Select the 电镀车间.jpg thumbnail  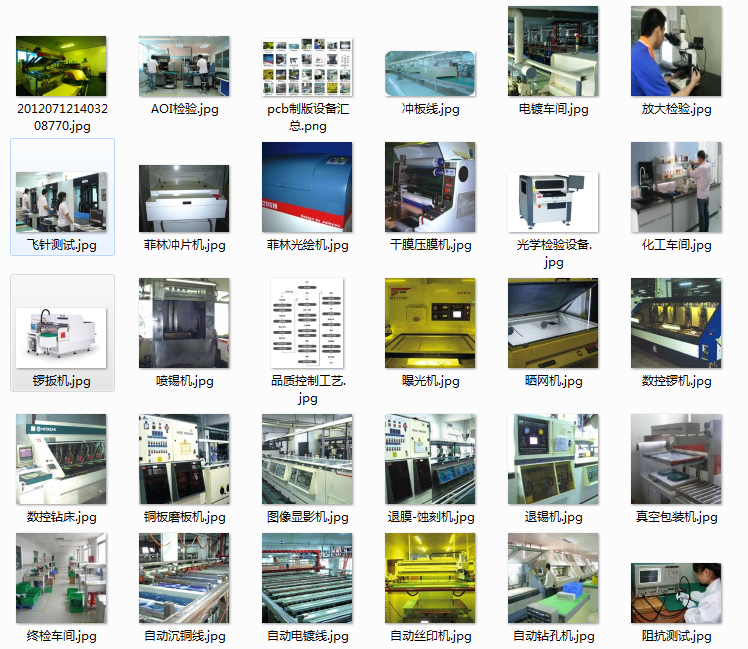(553, 51)
